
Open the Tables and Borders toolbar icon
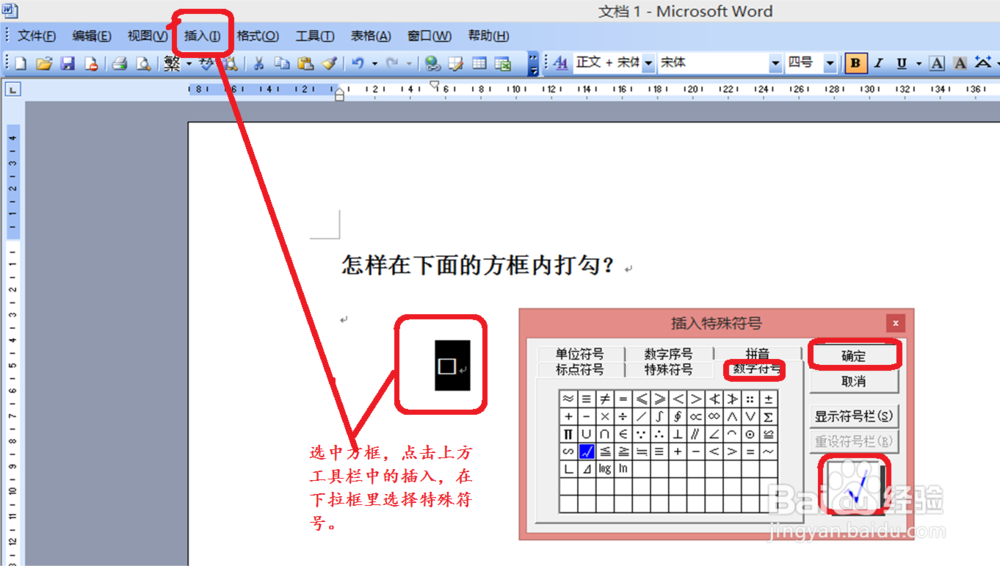pyautogui.click(x=455, y=63)
